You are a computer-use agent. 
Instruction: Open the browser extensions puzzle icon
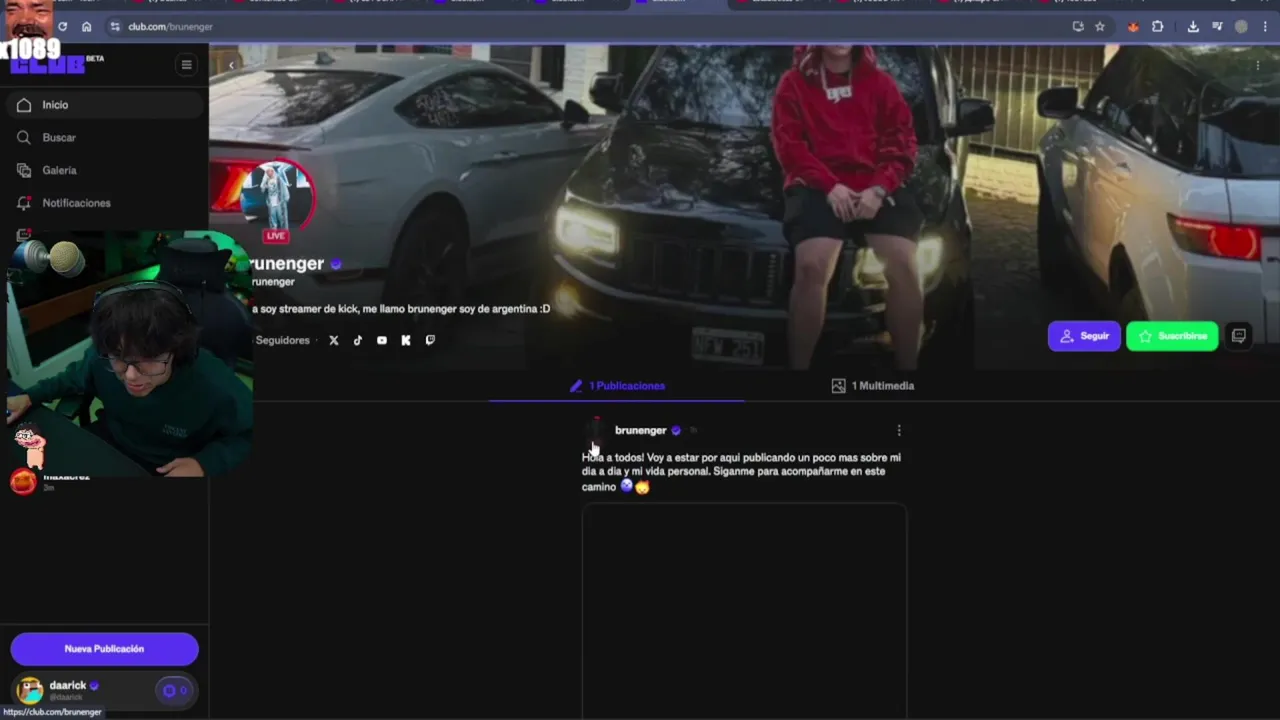1157,27
